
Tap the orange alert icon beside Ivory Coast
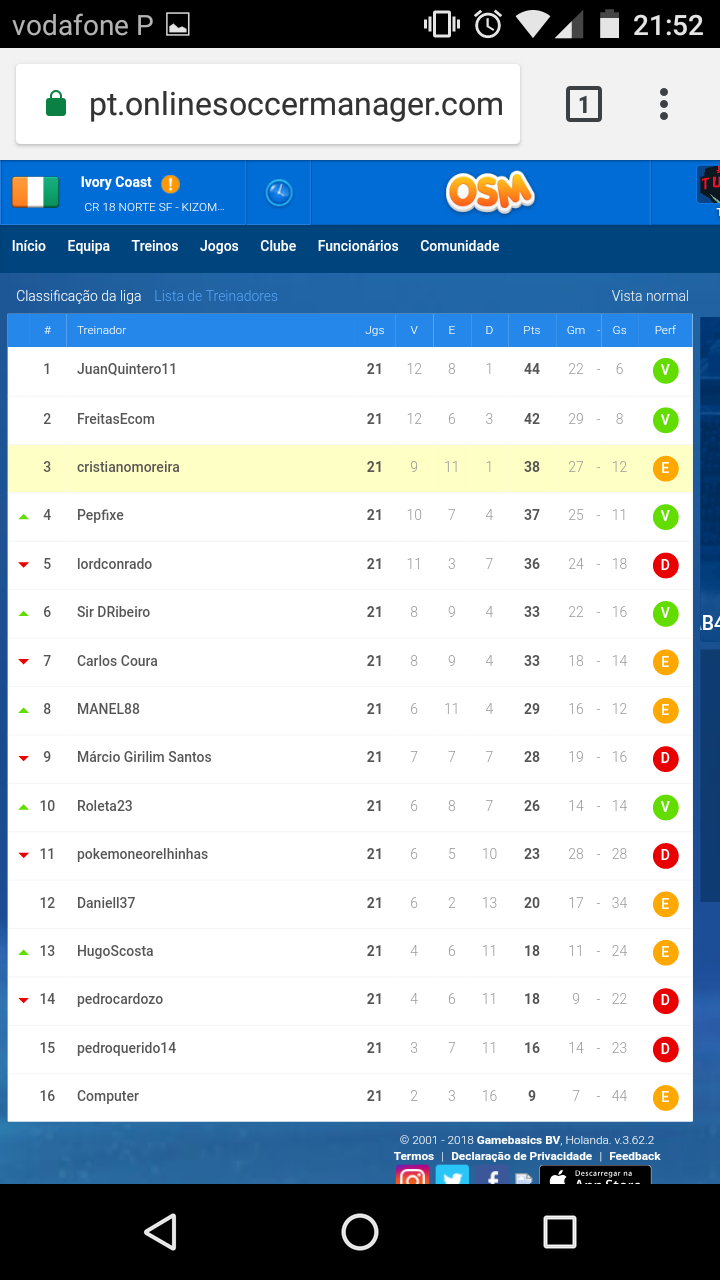(x=171, y=183)
